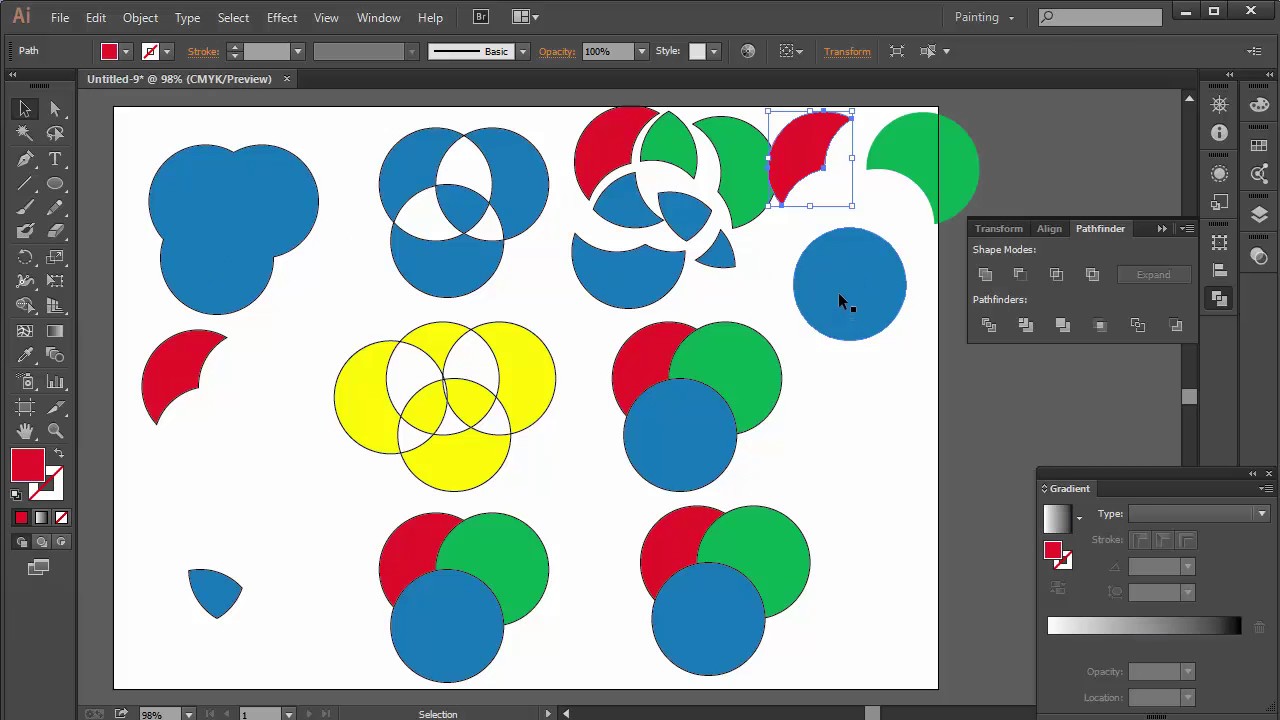Click the Unite shape mode icon
The width and height of the screenshot is (1280, 720).
coord(986,274)
